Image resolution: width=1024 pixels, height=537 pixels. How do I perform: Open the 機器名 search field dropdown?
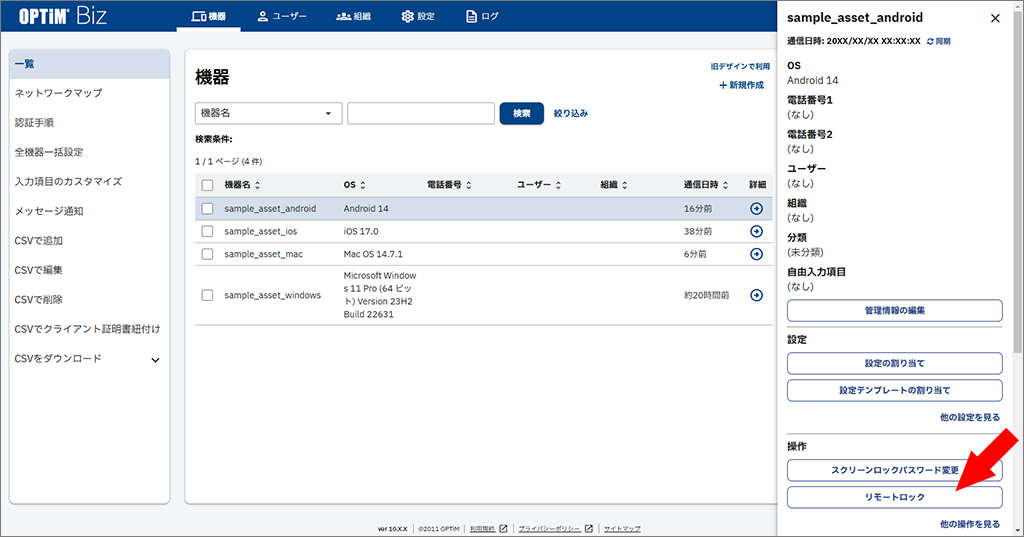pyautogui.click(x=268, y=113)
